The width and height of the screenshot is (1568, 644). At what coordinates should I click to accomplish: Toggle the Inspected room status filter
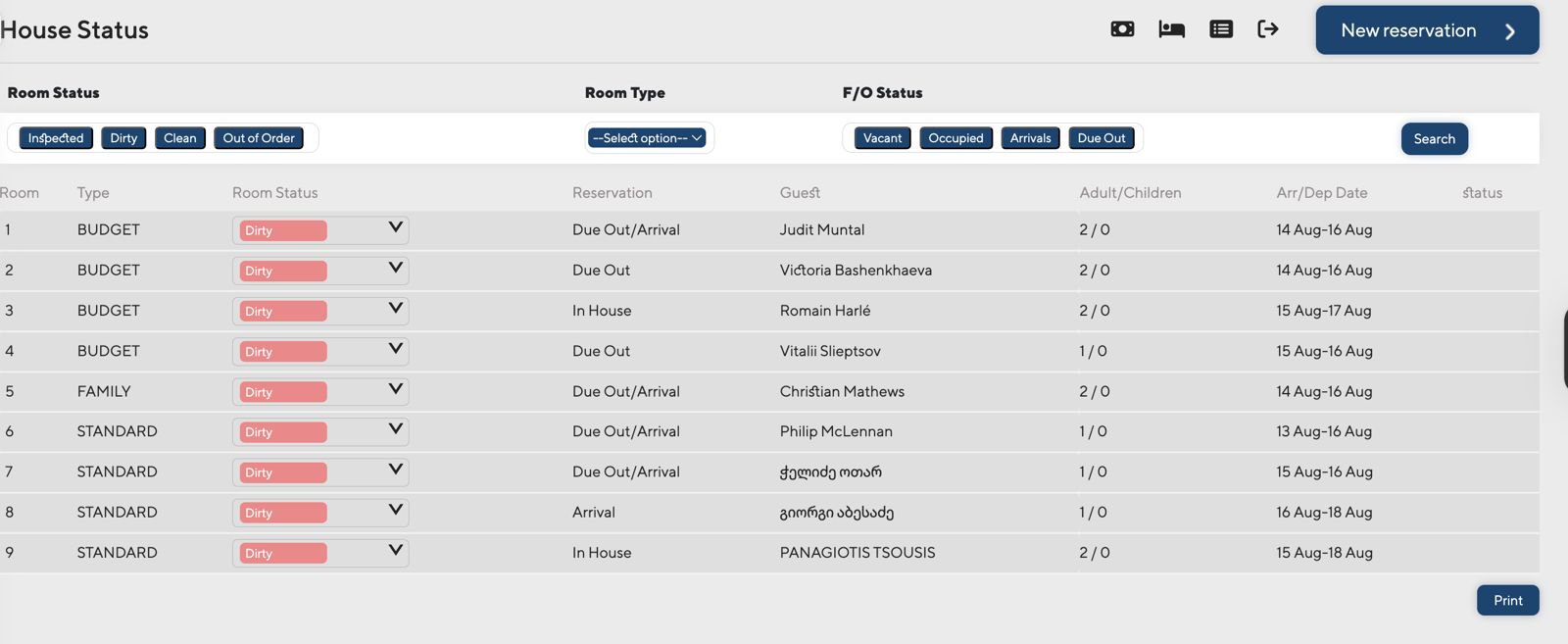point(56,138)
